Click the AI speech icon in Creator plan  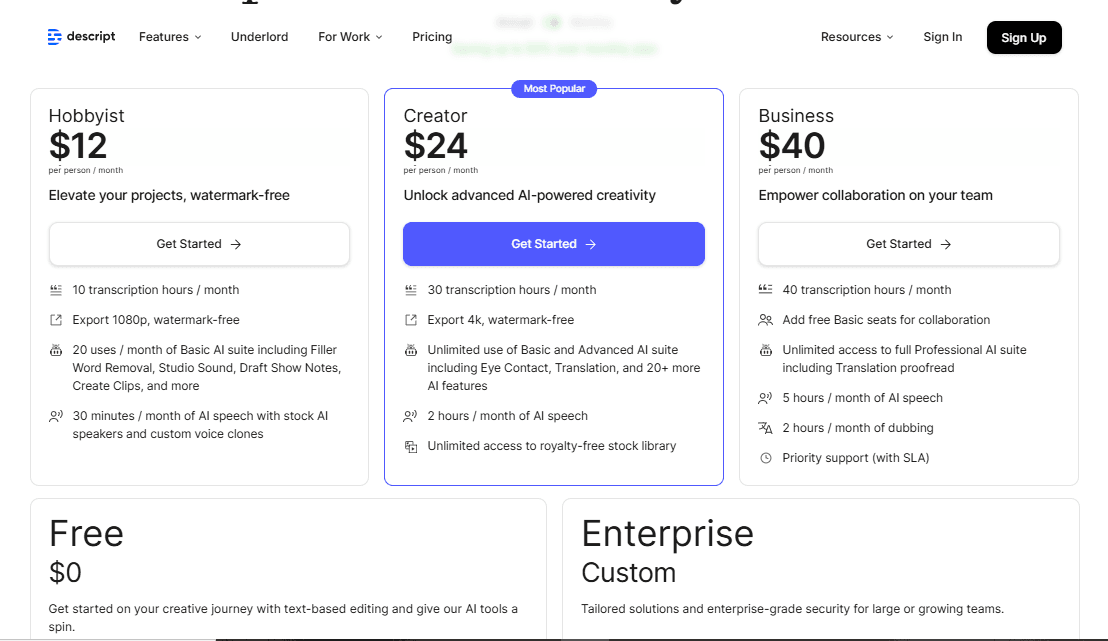click(x=411, y=416)
